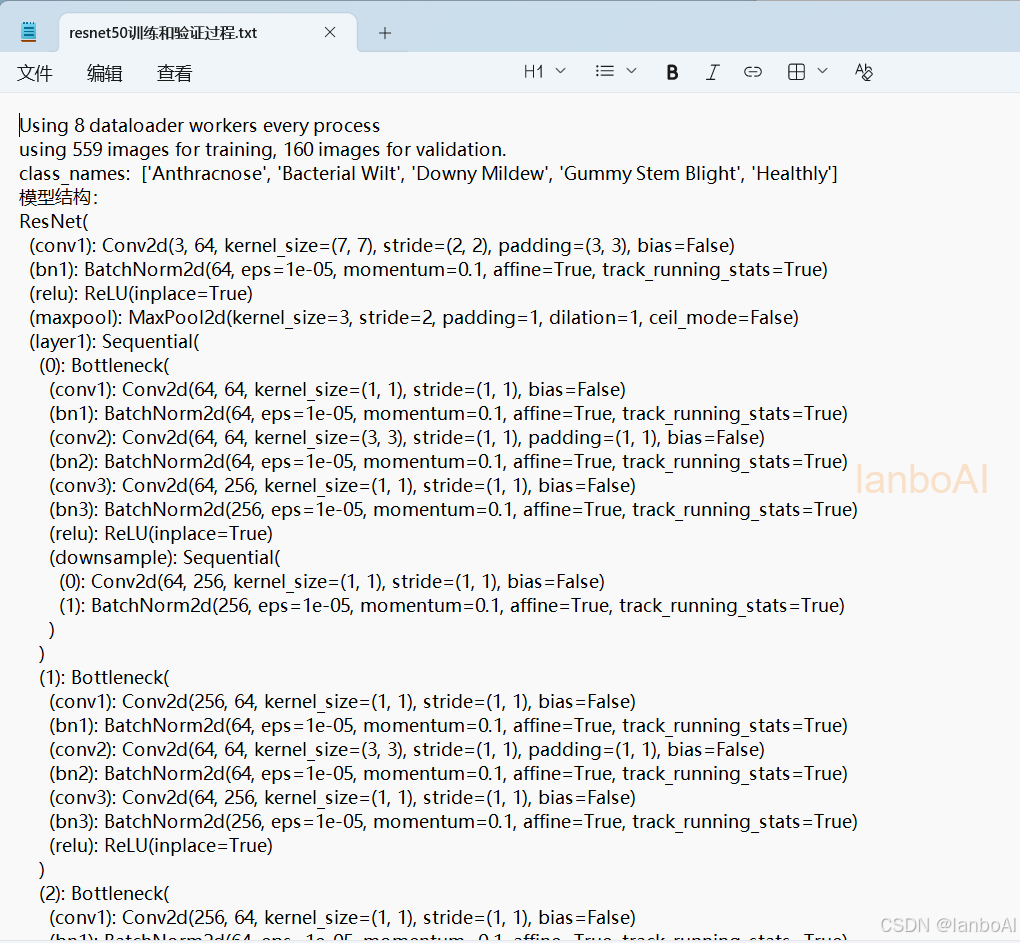This screenshot has height=943, width=1020.
Task: Click the bulleted list icon
Action: 605,72
